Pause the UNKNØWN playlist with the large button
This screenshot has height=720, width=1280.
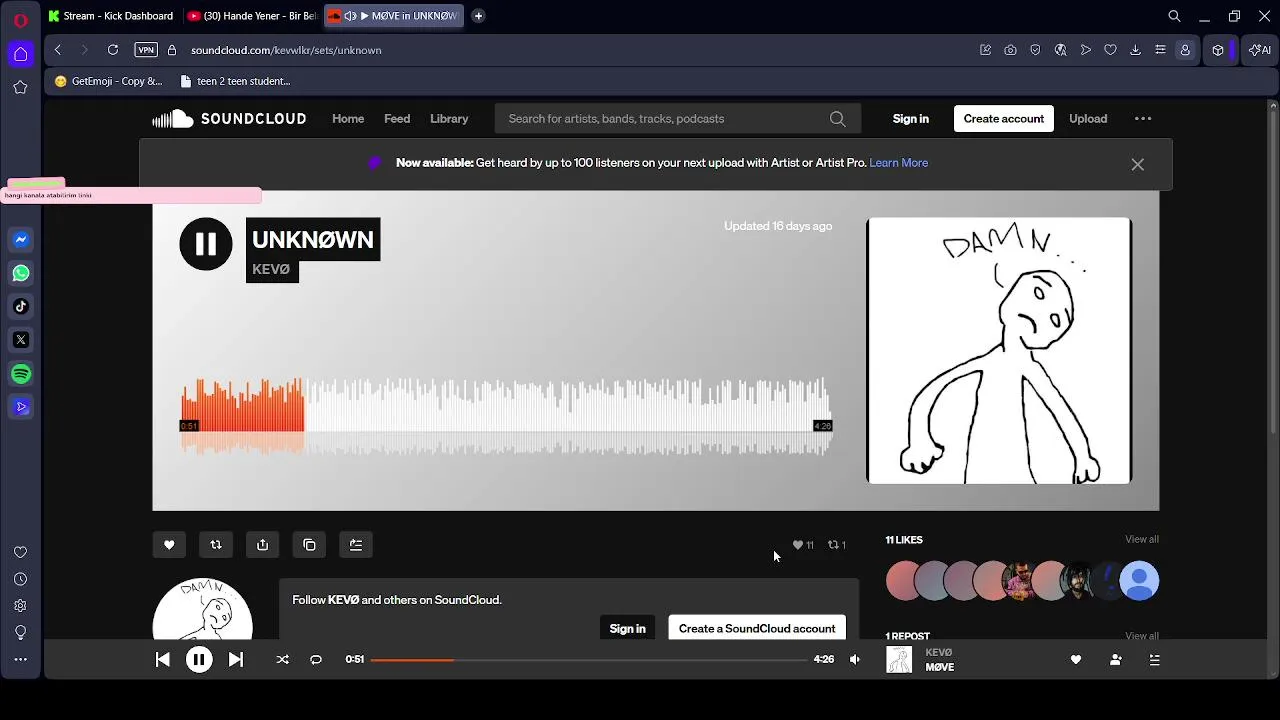(205, 244)
